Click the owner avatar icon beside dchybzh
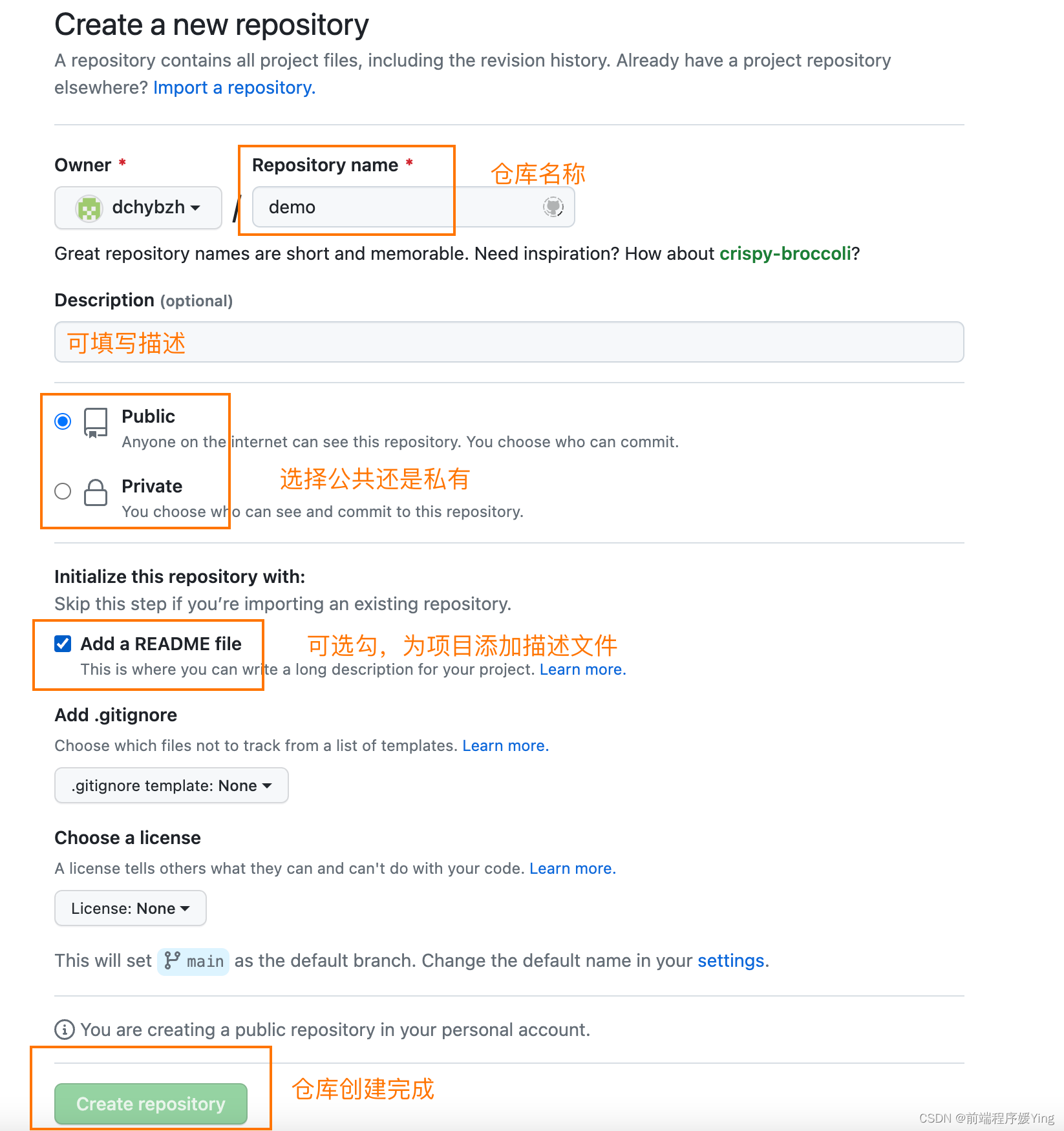This screenshot has height=1131, width=1064. tap(89, 208)
